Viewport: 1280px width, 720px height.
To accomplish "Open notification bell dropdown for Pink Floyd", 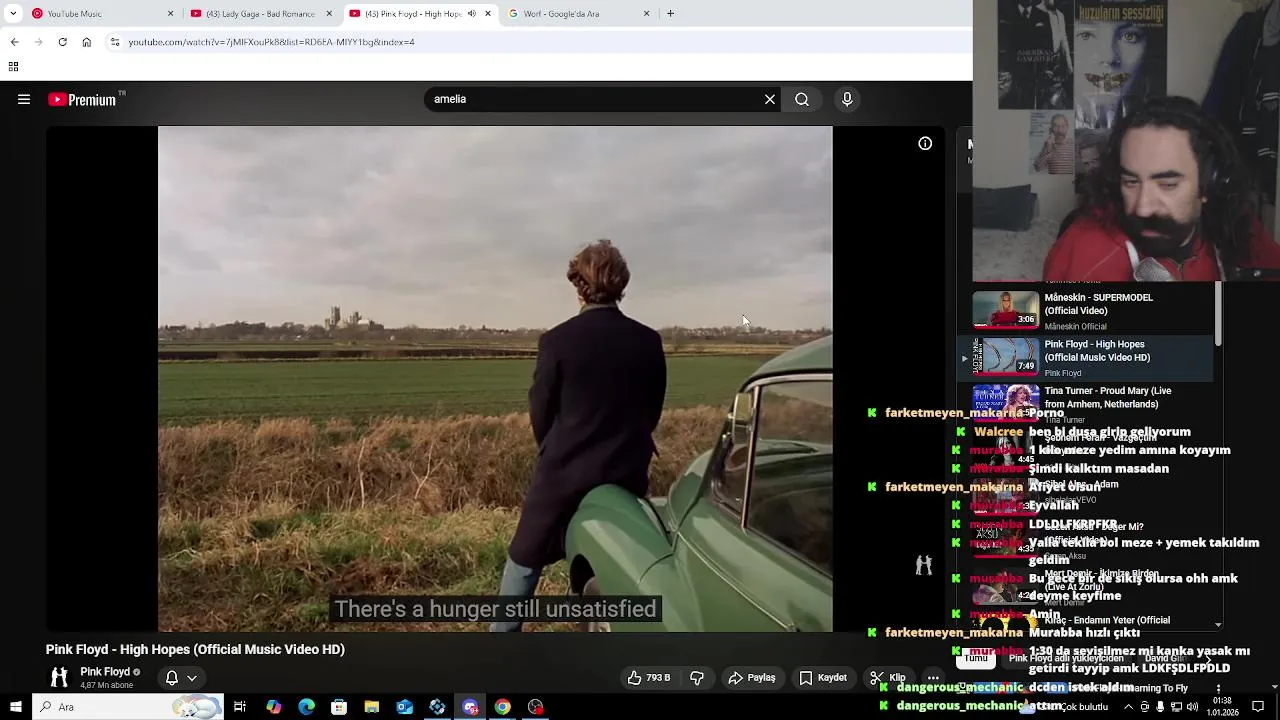I will [181, 678].
